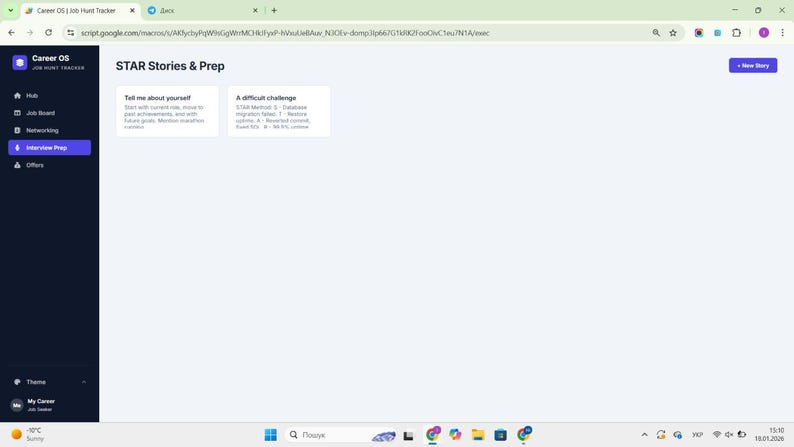Open a new browser tab
Image resolution: width=794 pixels, height=447 pixels.
[x=274, y=10]
